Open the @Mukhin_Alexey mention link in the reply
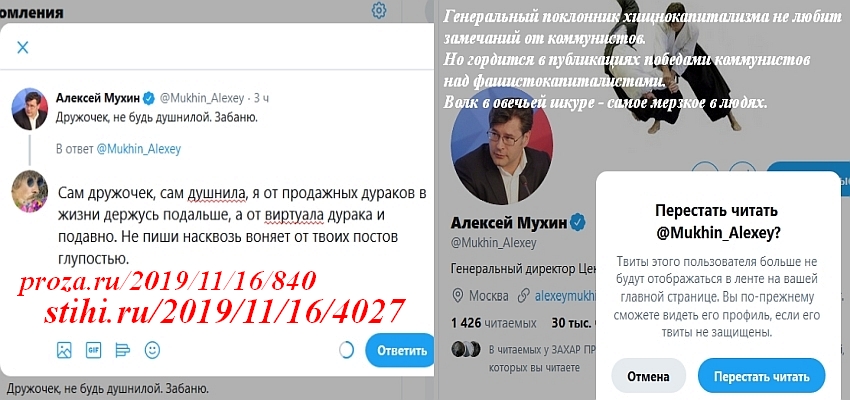The image size is (850, 400). coord(138,149)
